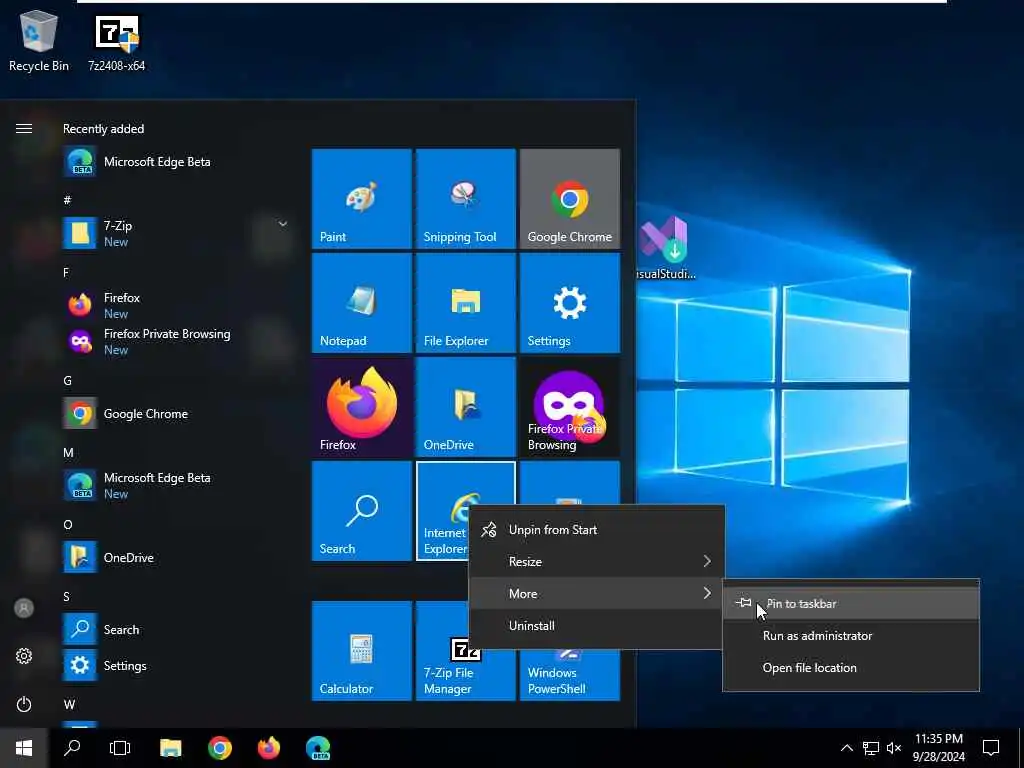The image size is (1024, 768).
Task: Click the letter O group header
Action: coord(67,524)
